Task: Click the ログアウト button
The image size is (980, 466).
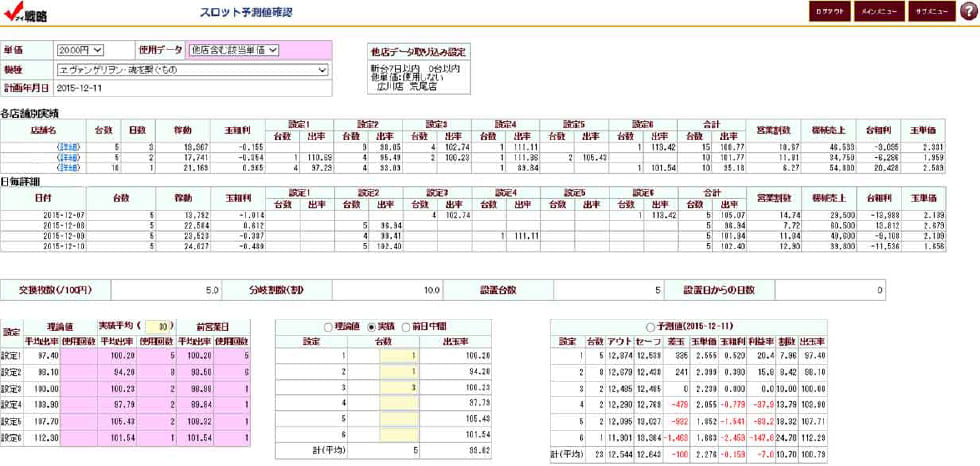Action: [829, 11]
